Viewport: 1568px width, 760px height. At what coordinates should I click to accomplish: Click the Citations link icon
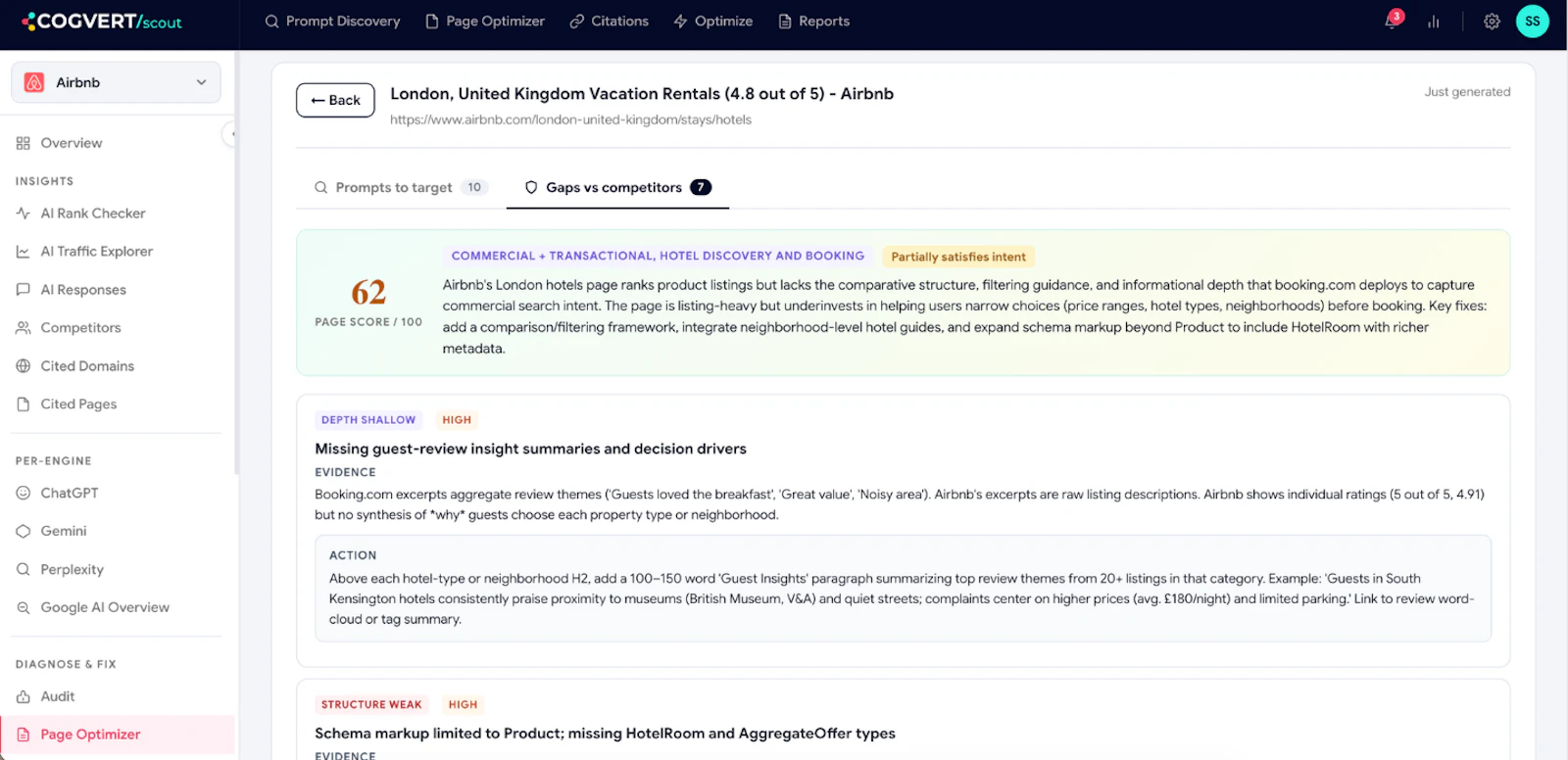pos(577,22)
